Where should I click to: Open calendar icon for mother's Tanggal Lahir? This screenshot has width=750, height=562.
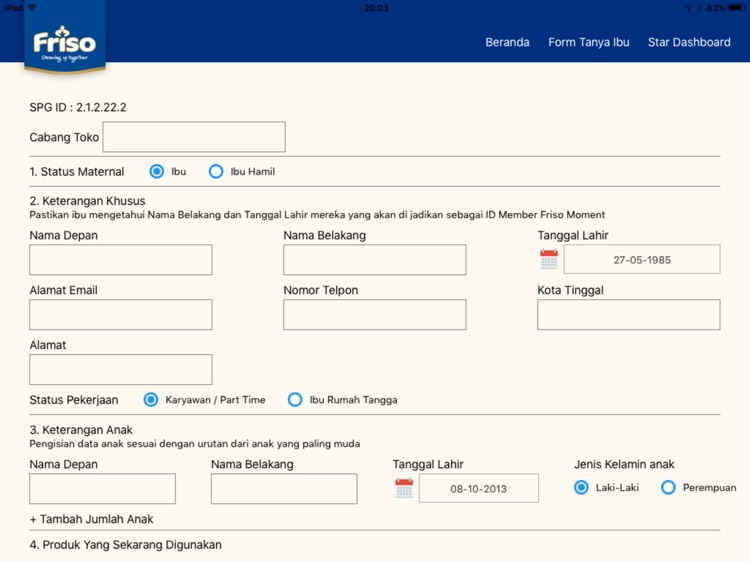[x=549, y=259]
